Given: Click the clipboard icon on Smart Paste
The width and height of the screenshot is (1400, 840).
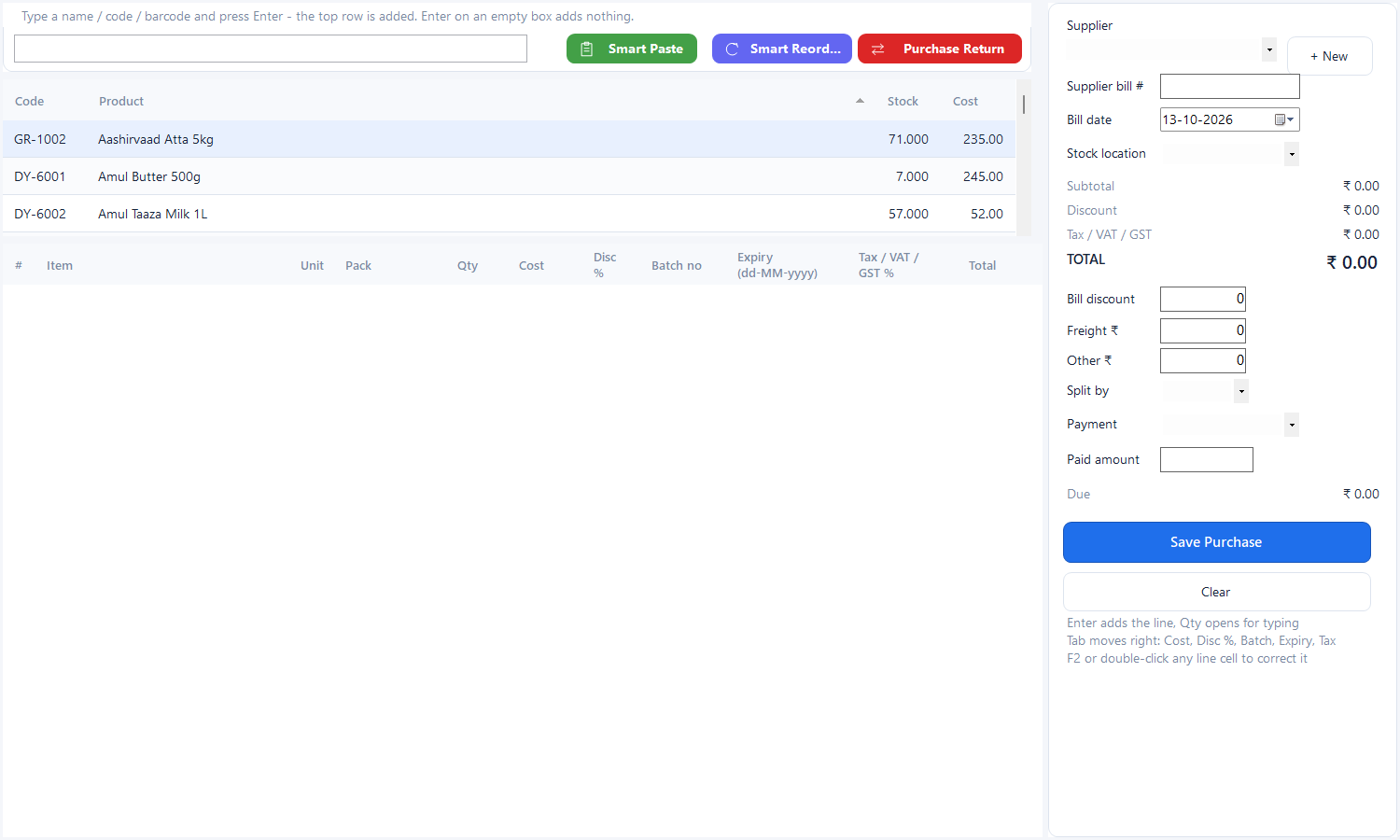Looking at the screenshot, I should [587, 49].
